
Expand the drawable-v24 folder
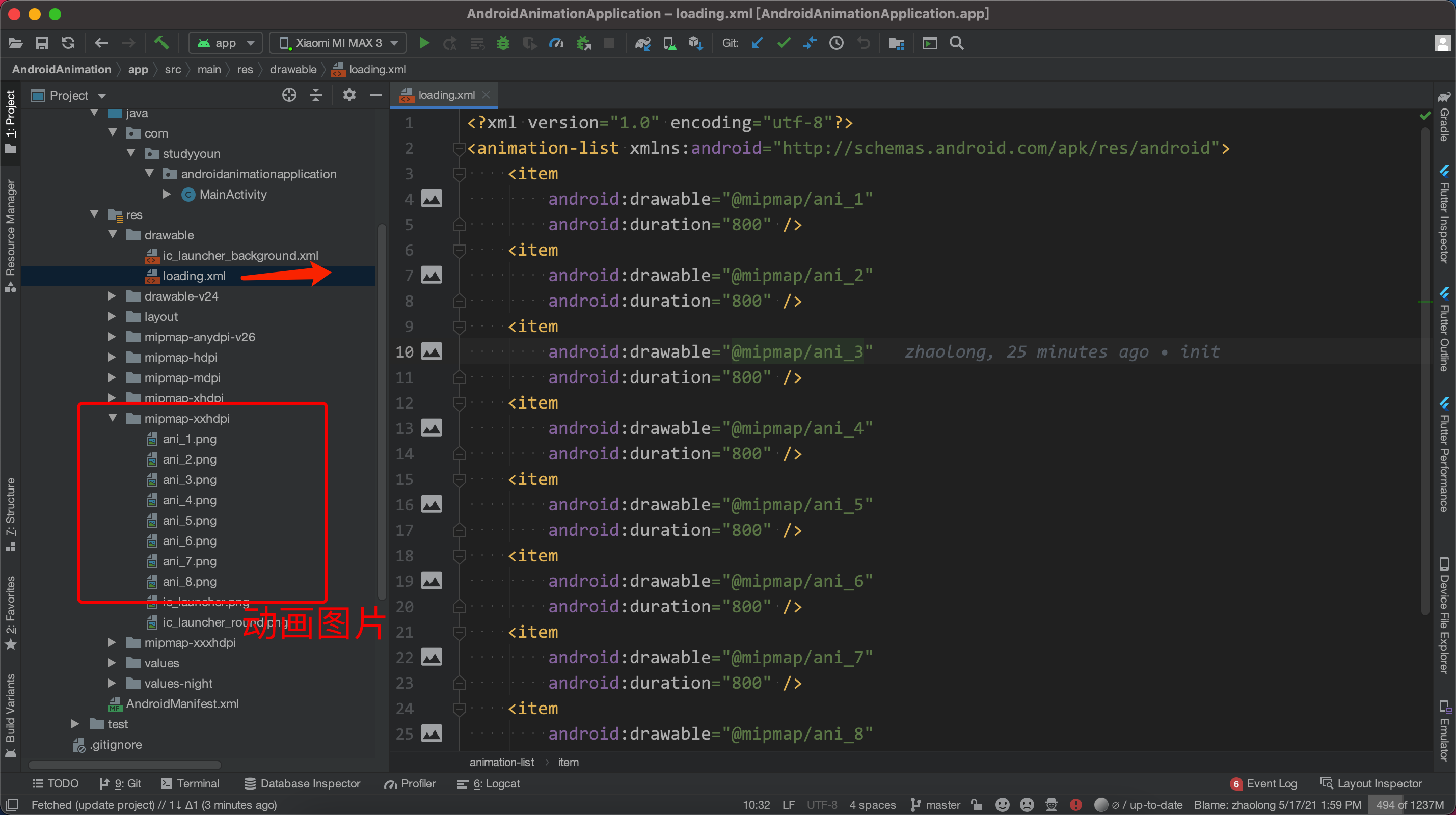112,295
